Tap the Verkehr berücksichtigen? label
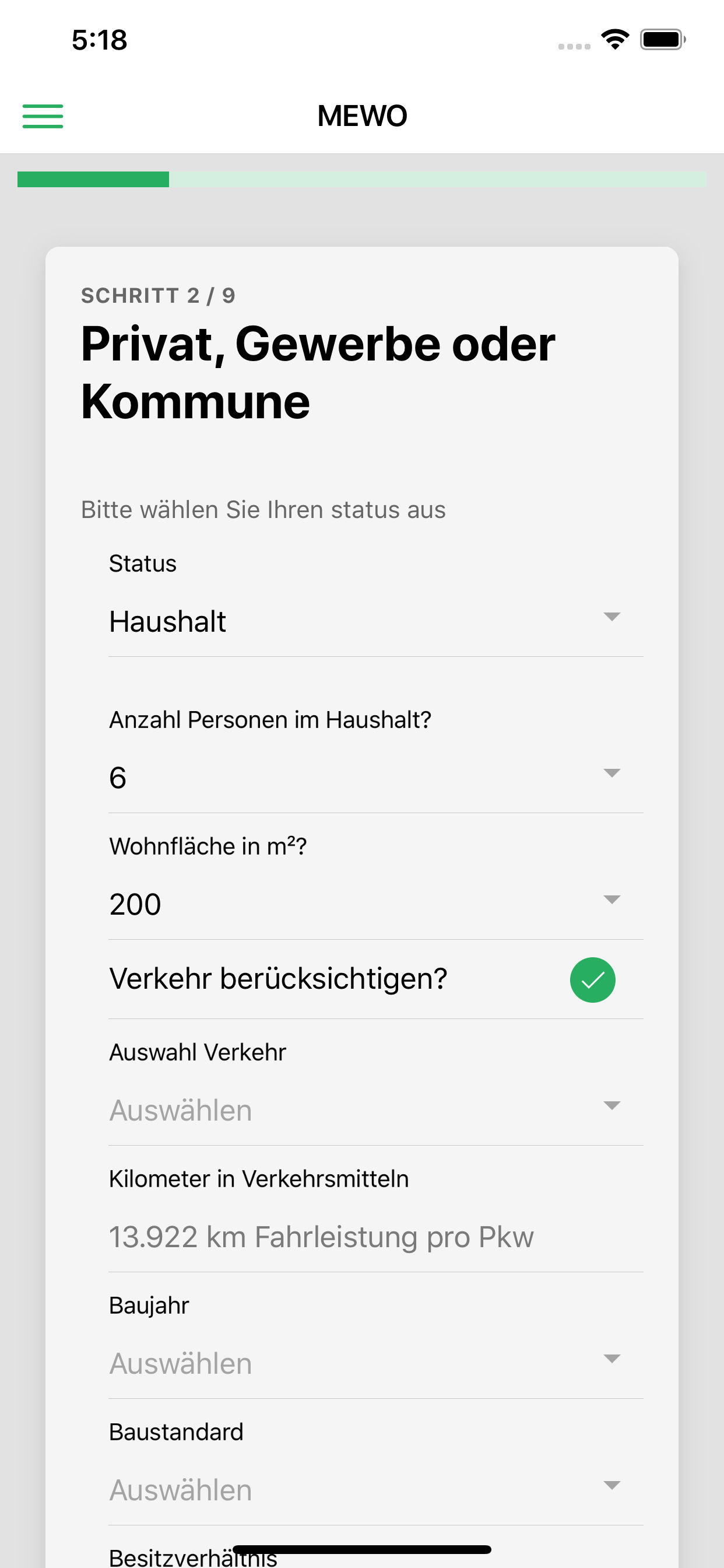This screenshot has width=724, height=1568. pos(278,979)
